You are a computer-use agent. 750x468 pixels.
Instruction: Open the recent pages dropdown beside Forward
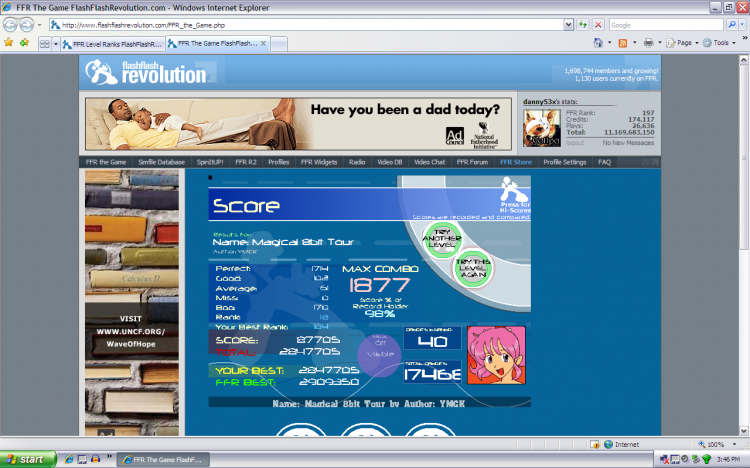coord(40,25)
